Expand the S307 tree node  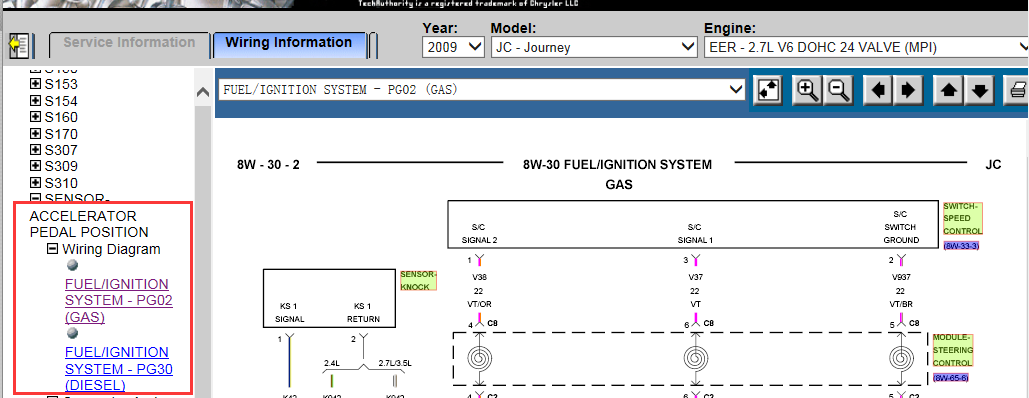point(36,150)
